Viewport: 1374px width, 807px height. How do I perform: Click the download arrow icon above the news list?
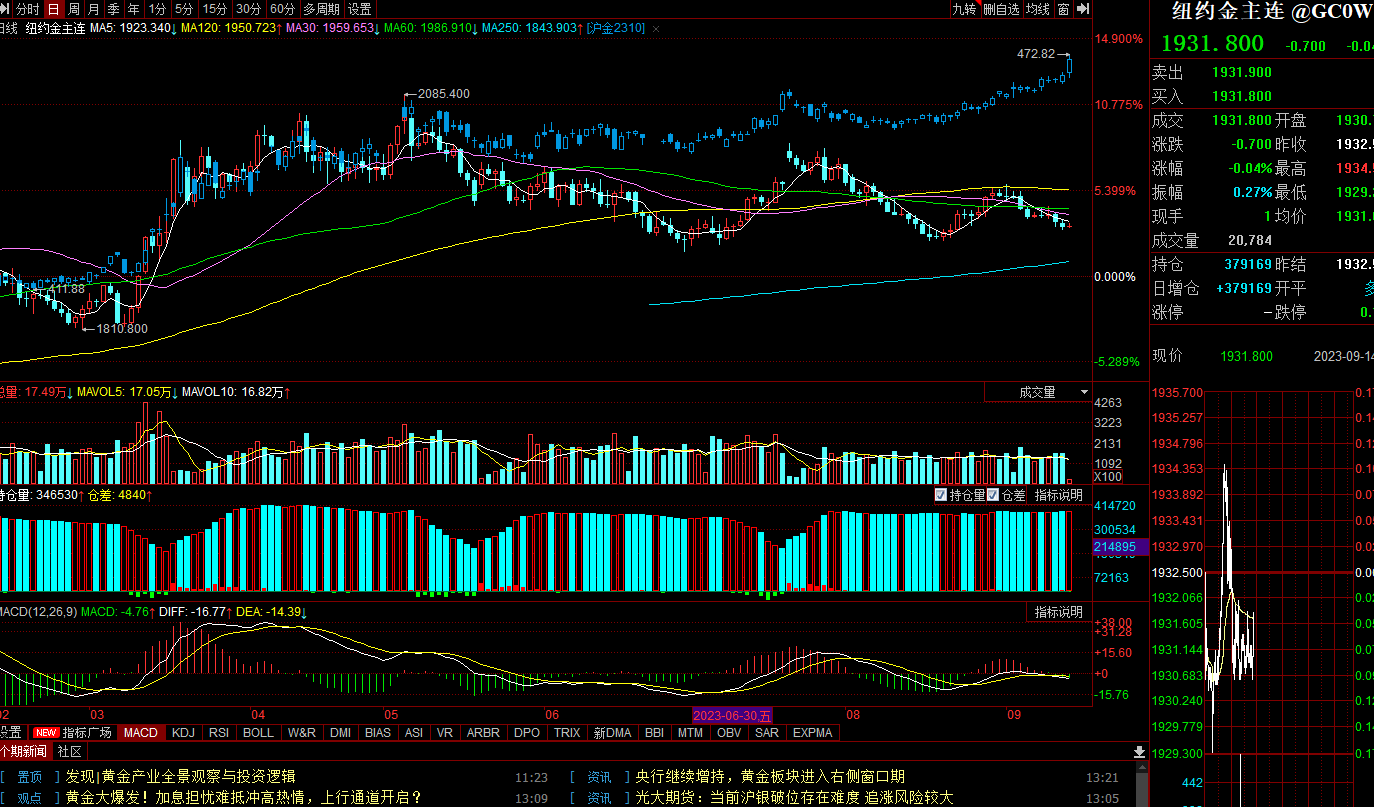[1138, 751]
